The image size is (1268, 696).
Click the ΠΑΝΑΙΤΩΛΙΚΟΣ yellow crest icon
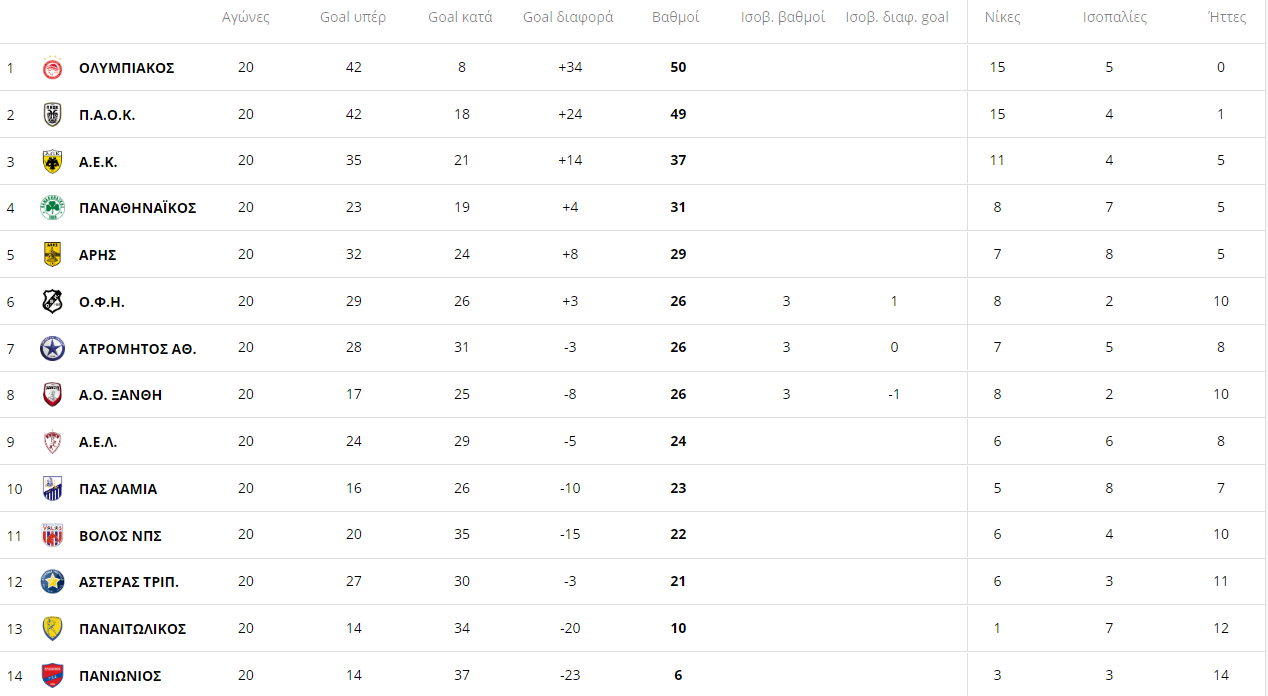(52, 629)
